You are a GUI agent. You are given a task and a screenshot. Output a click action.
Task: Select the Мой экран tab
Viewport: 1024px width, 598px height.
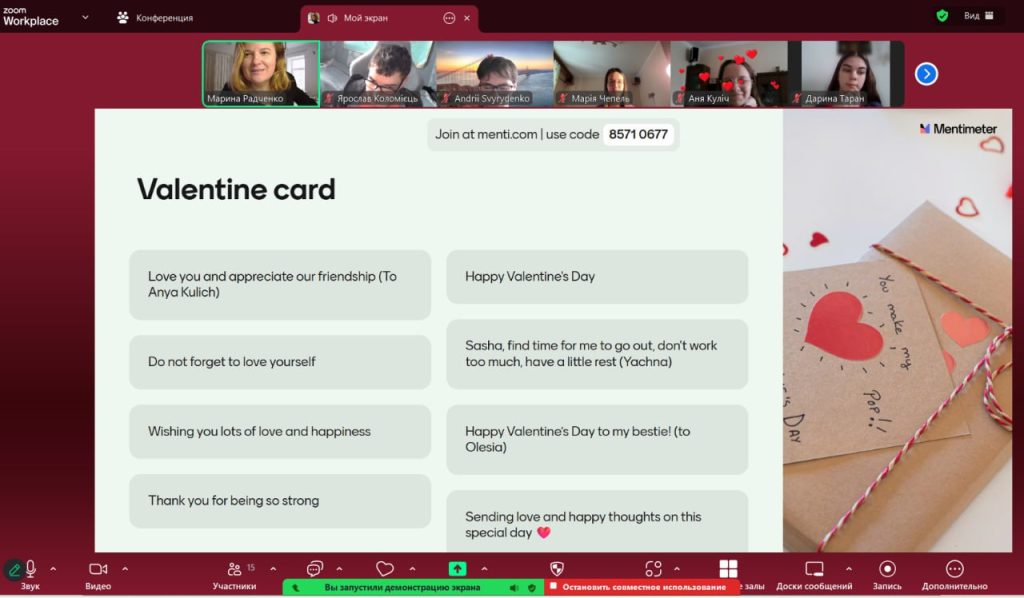click(x=365, y=18)
